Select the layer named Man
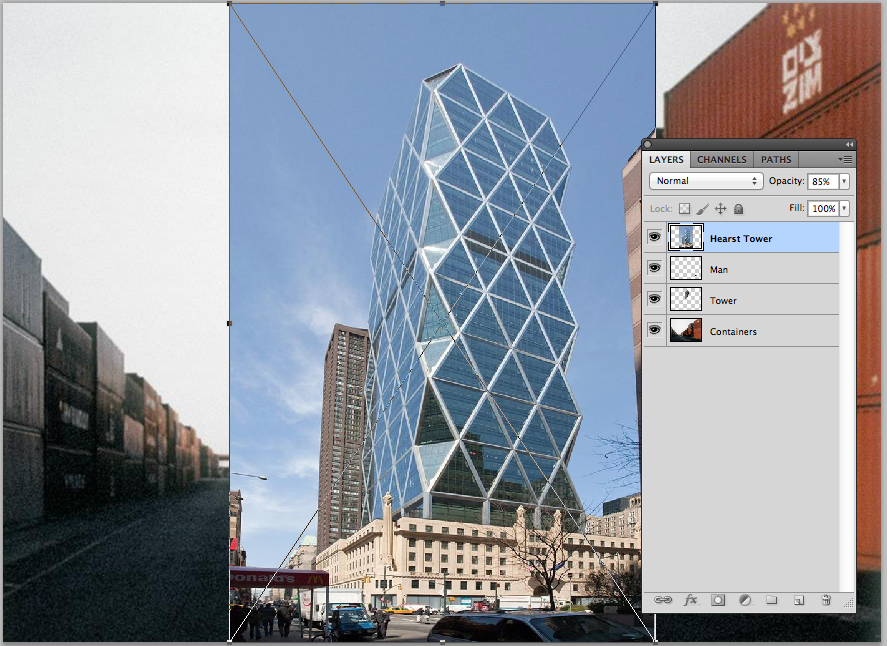887x646 pixels. click(719, 270)
